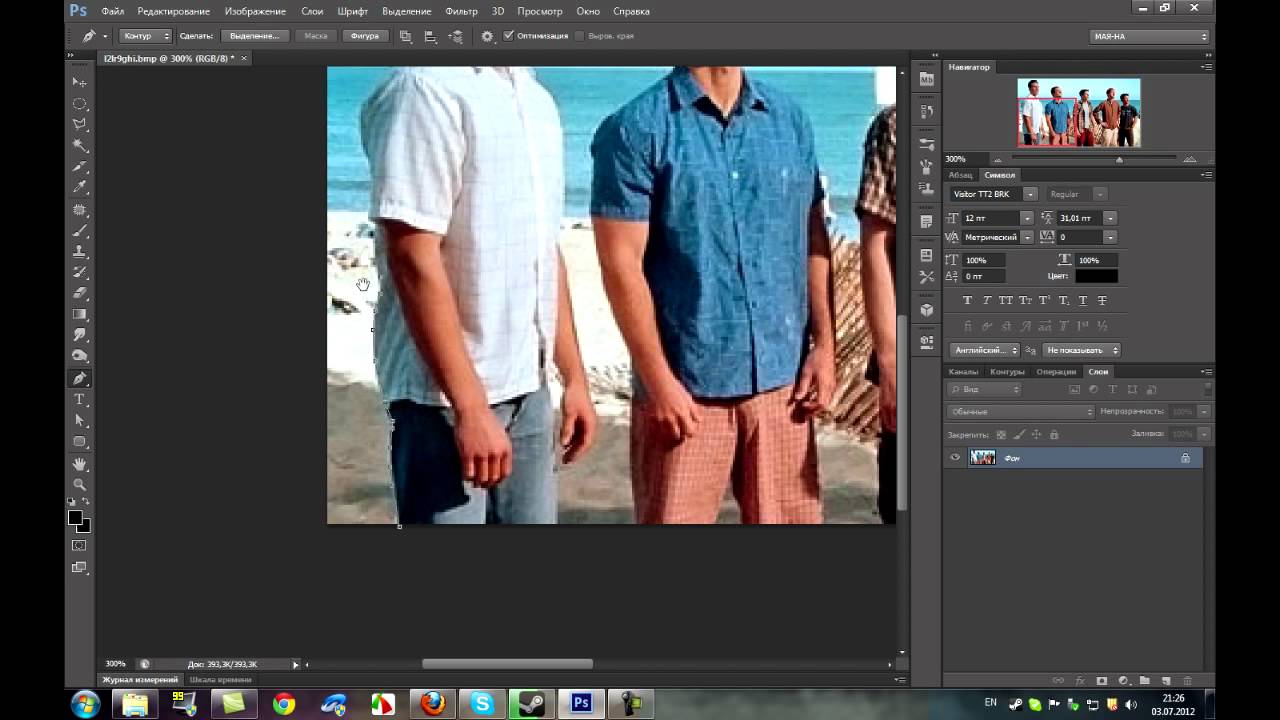Select the Clone Stamp tool
1280x720 pixels.
(x=80, y=251)
